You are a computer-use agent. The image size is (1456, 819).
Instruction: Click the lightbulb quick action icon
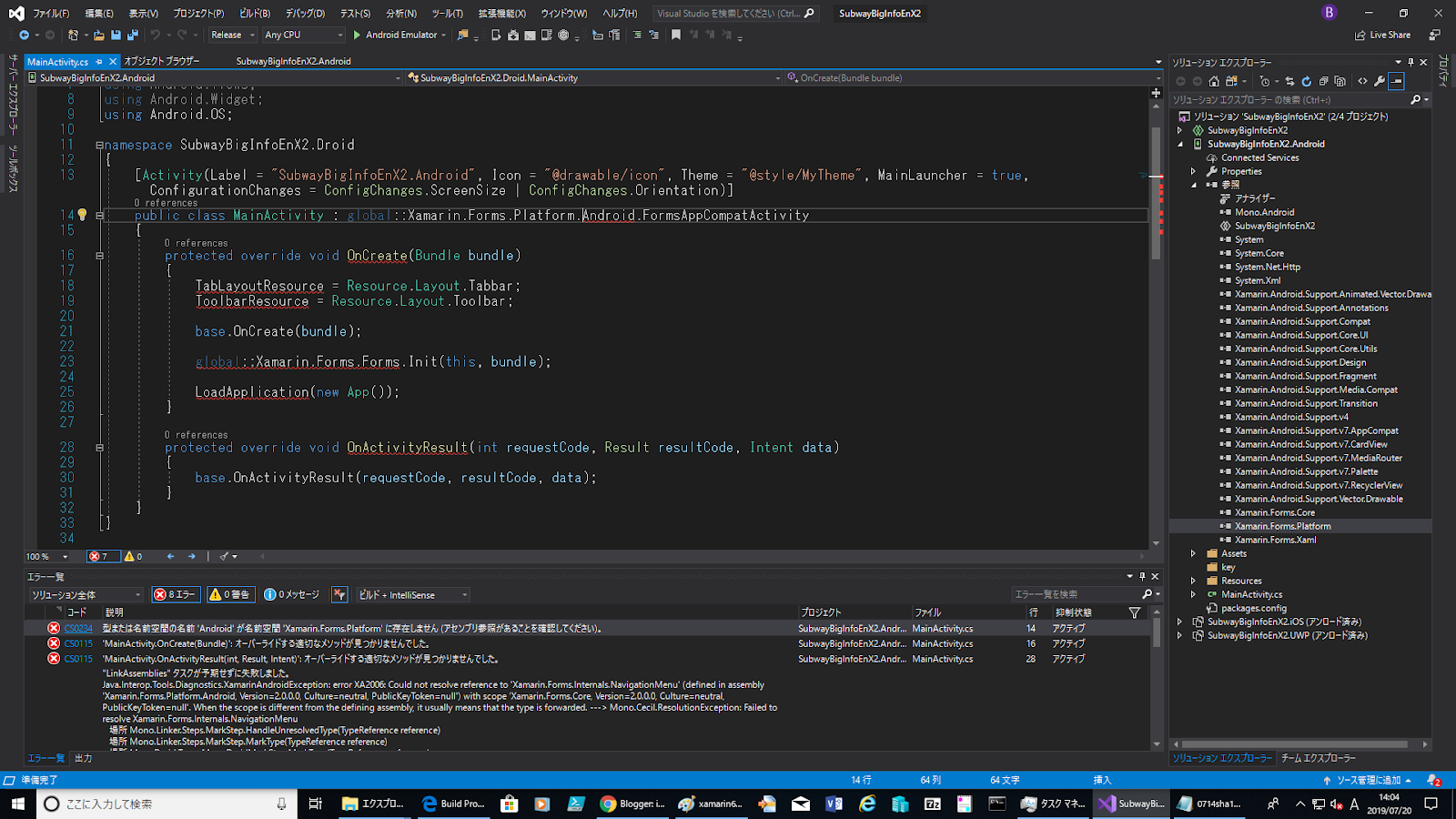coord(82,215)
